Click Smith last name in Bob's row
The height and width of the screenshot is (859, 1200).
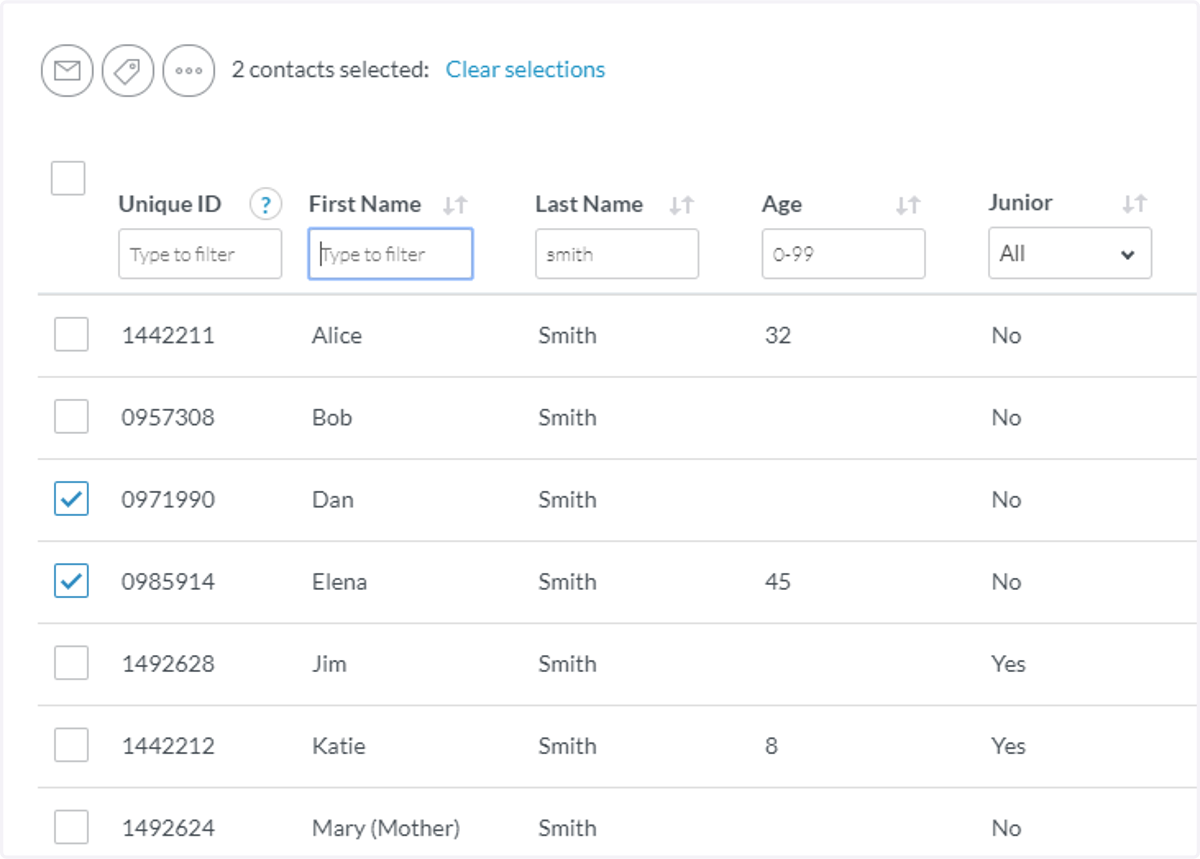pos(567,417)
